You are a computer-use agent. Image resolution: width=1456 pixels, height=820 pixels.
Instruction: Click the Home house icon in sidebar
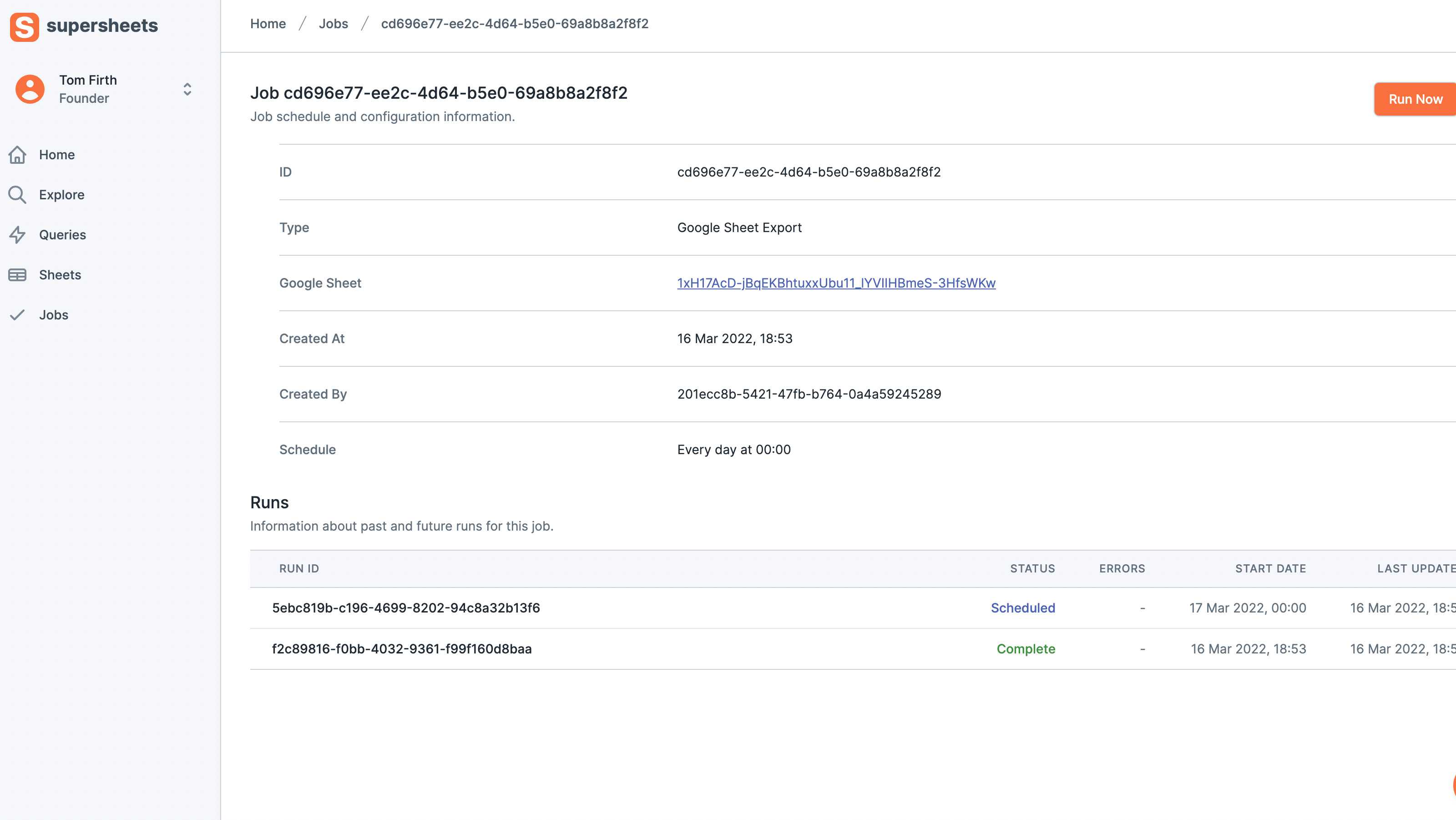pyautogui.click(x=18, y=155)
